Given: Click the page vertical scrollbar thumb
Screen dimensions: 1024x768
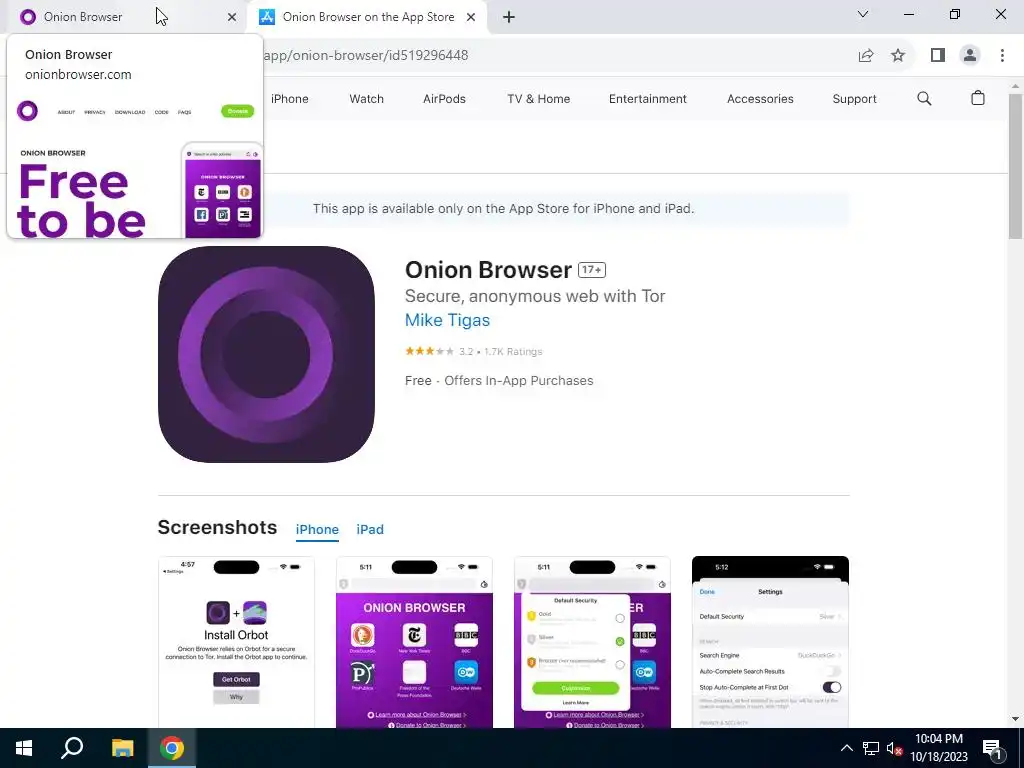Looking at the screenshot, I should [x=1016, y=167].
